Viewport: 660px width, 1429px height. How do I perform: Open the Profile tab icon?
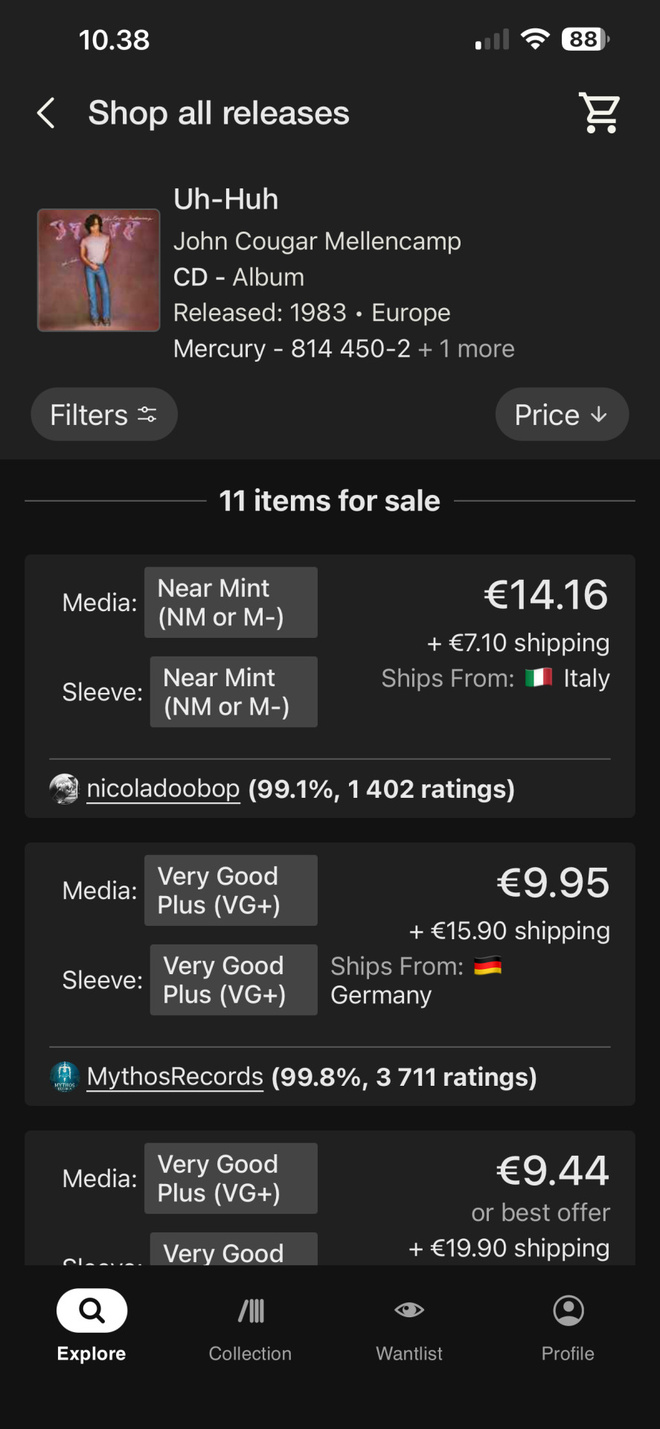(x=568, y=1310)
